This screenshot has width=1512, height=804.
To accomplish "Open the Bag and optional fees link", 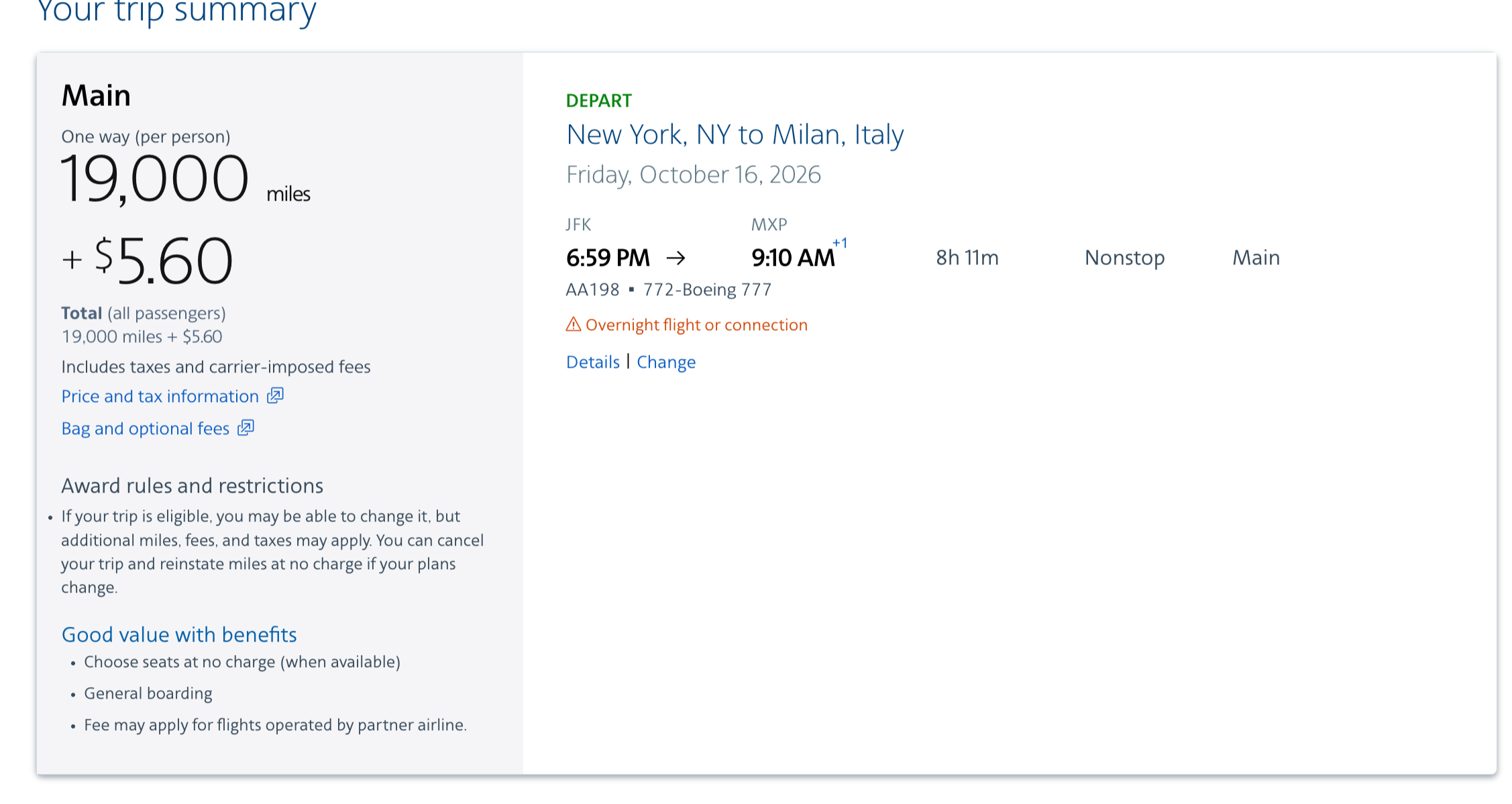I will pos(145,428).
